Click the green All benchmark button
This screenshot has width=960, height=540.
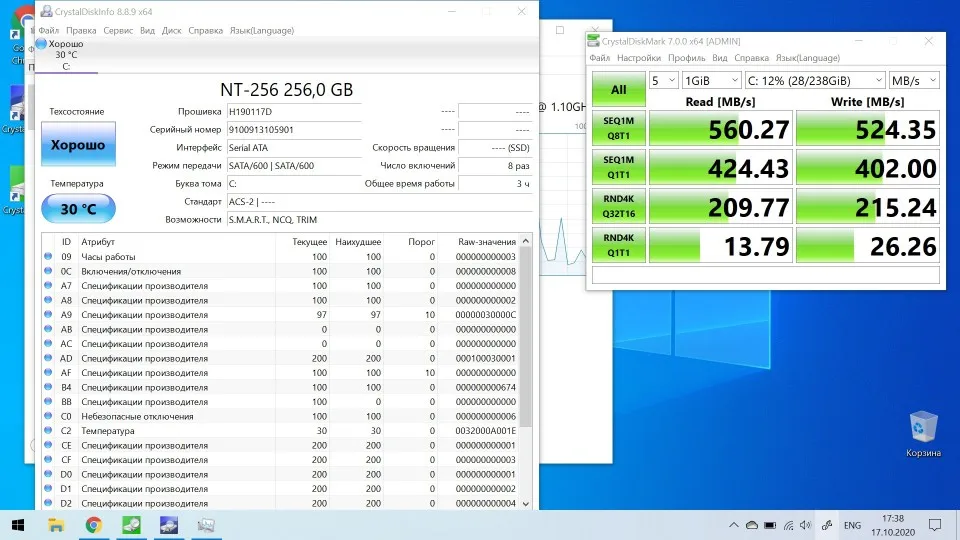[618, 89]
